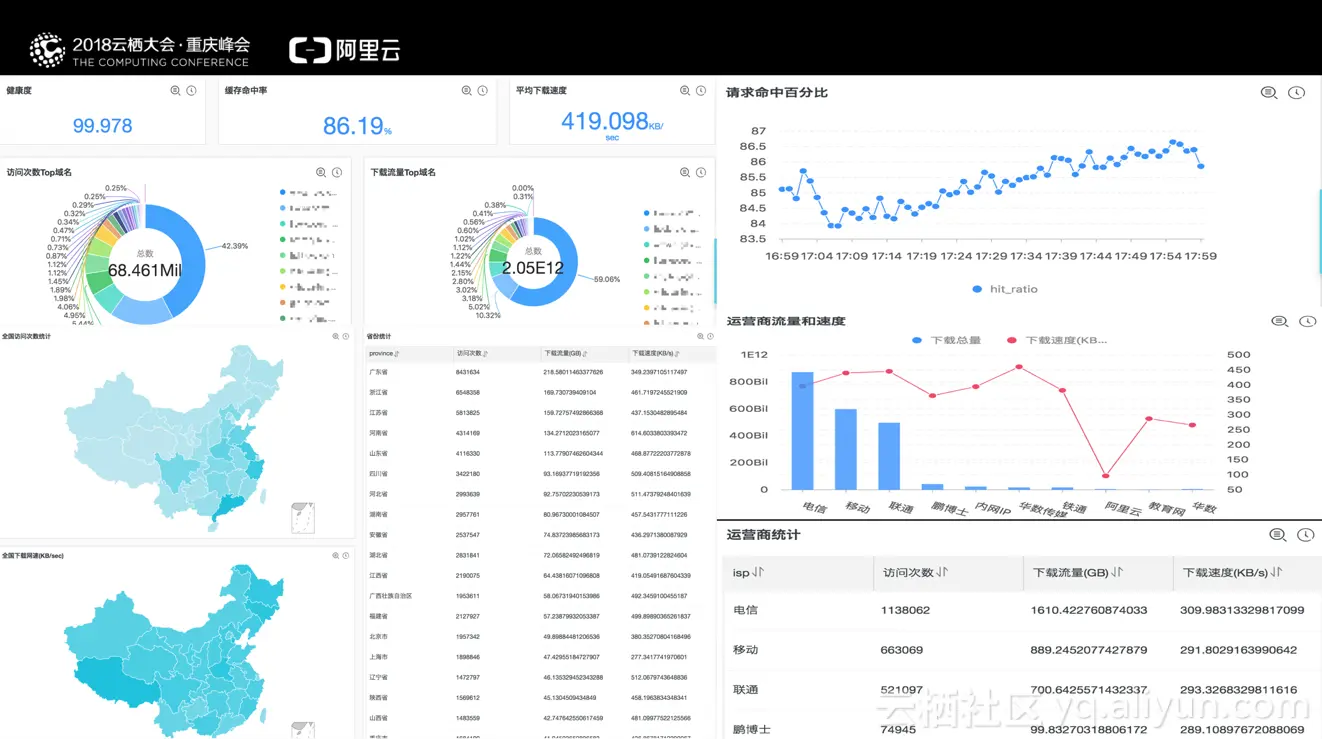Sort 运营商统计 table by 下载速度(KB/s) column
Viewport: 1322px width, 739px height.
click(1277, 573)
